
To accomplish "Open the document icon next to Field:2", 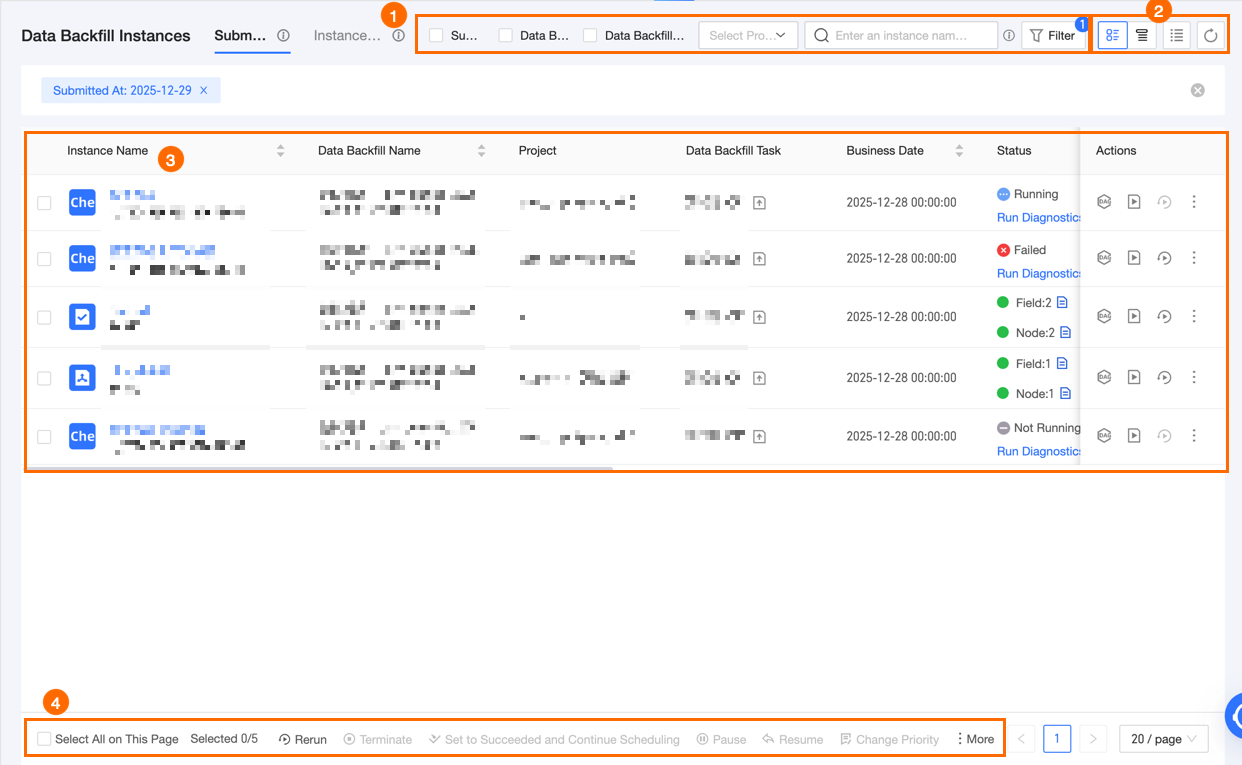I will [1062, 302].
